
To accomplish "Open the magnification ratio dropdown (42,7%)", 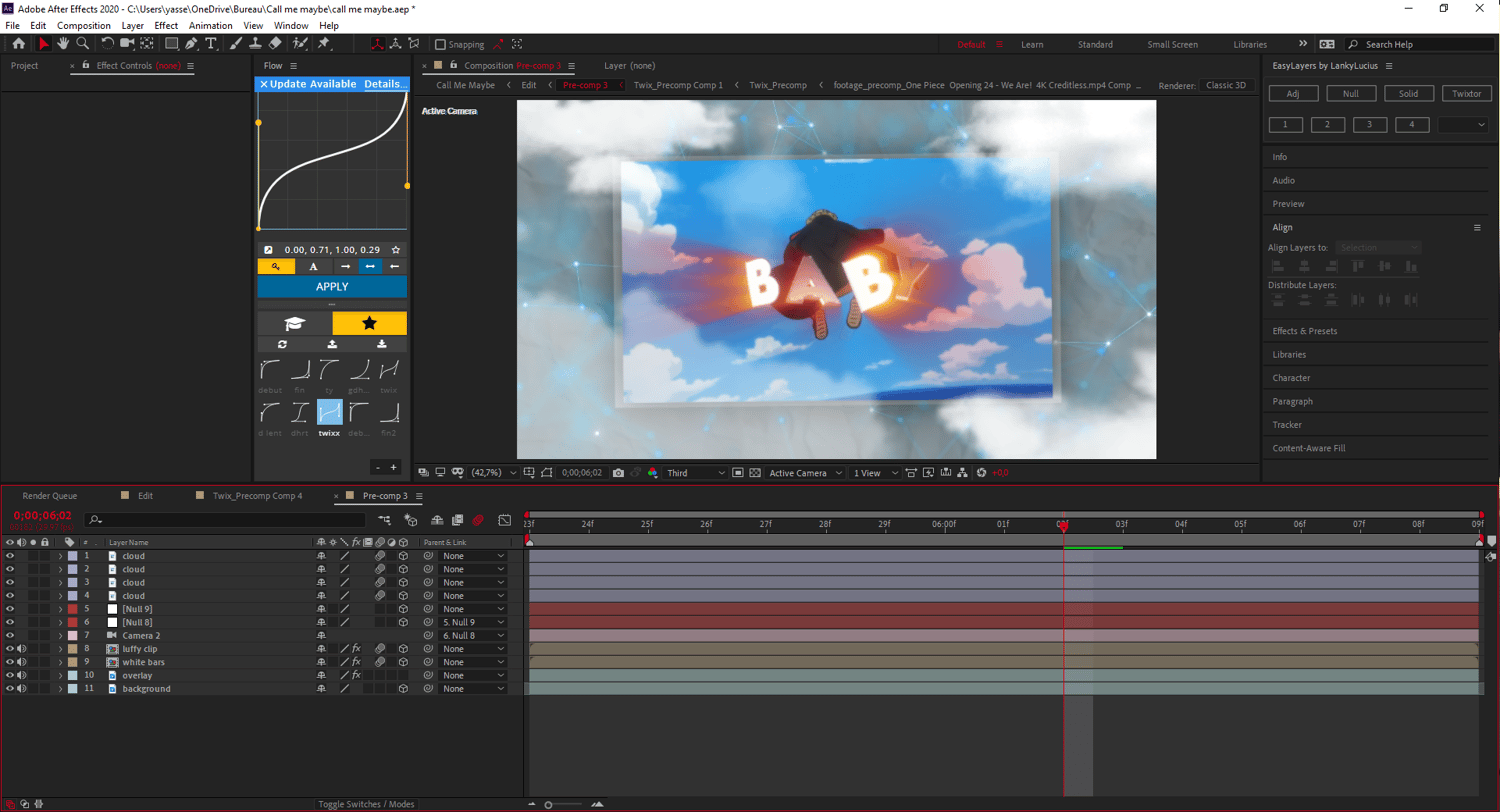I will (494, 473).
